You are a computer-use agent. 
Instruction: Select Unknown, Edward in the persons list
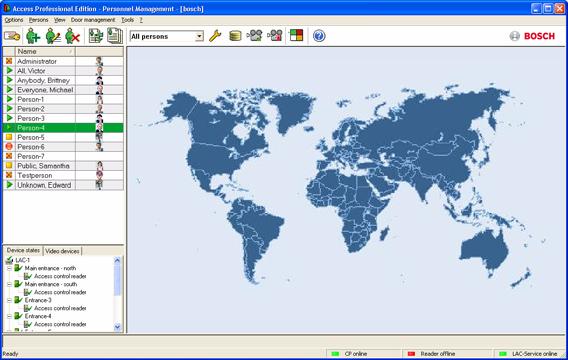point(63,185)
